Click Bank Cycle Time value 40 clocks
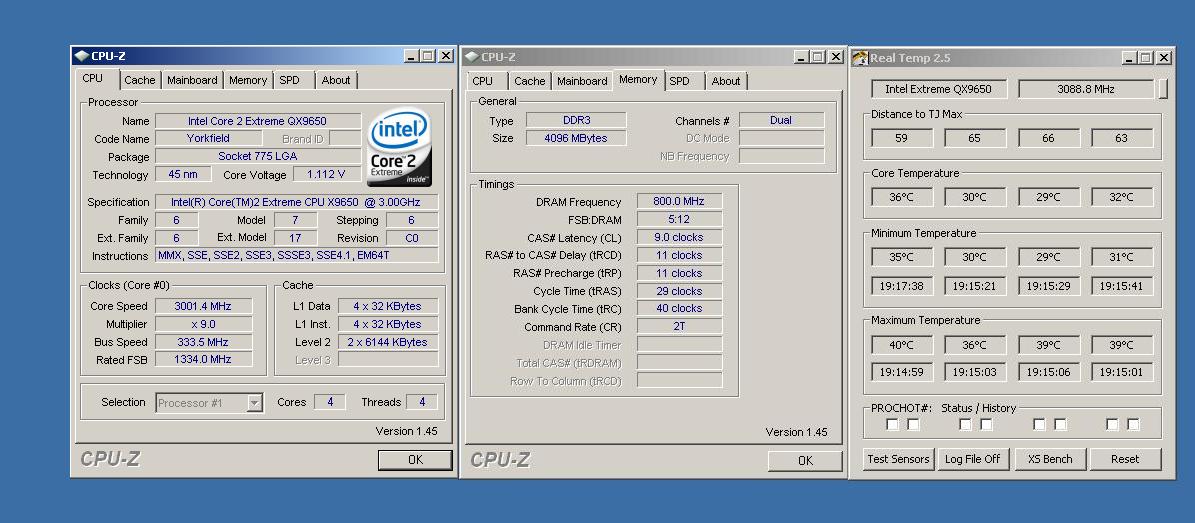This screenshot has width=1195, height=523. (x=679, y=309)
